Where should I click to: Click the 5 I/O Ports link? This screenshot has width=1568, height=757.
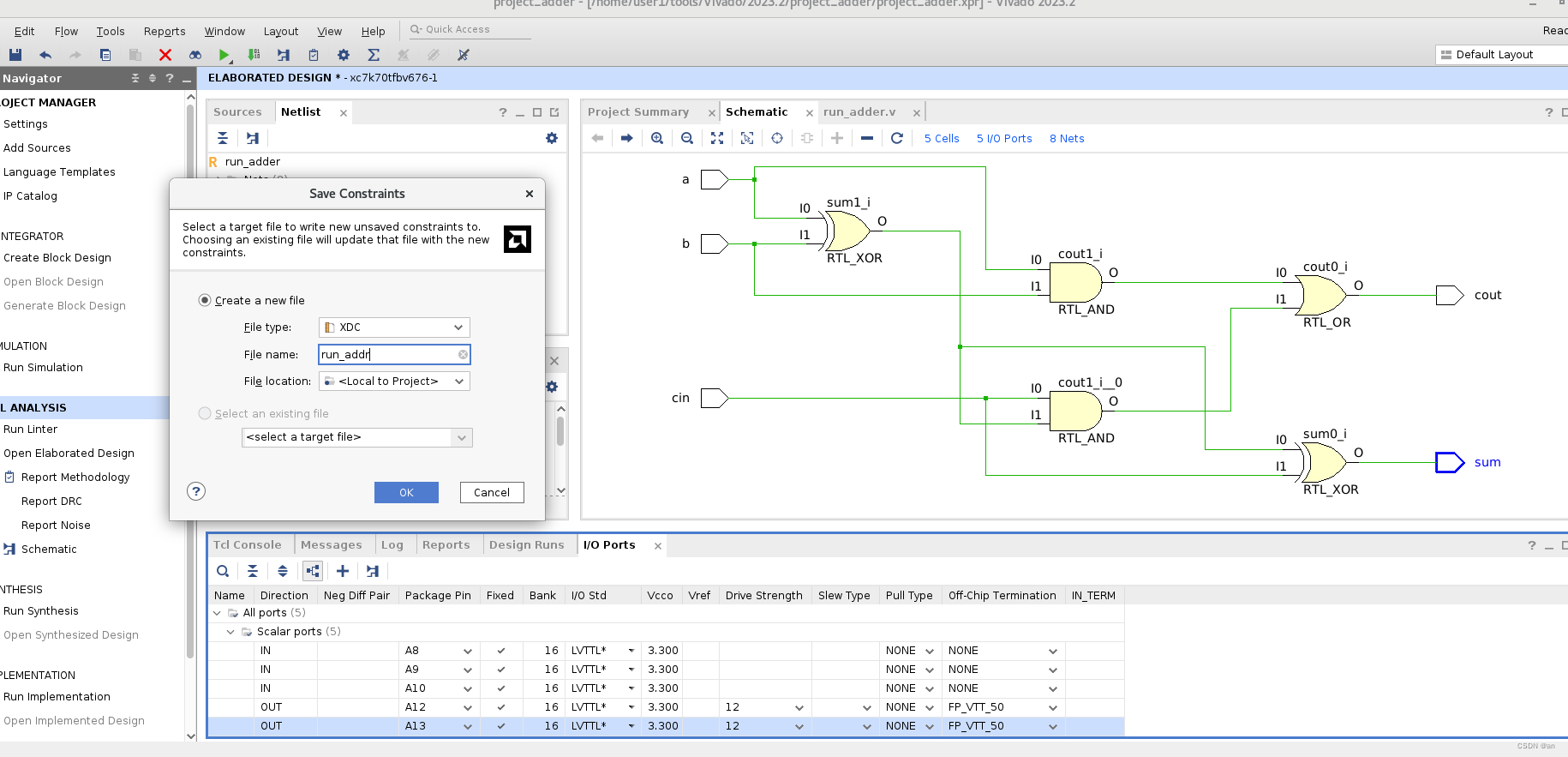click(x=1004, y=138)
